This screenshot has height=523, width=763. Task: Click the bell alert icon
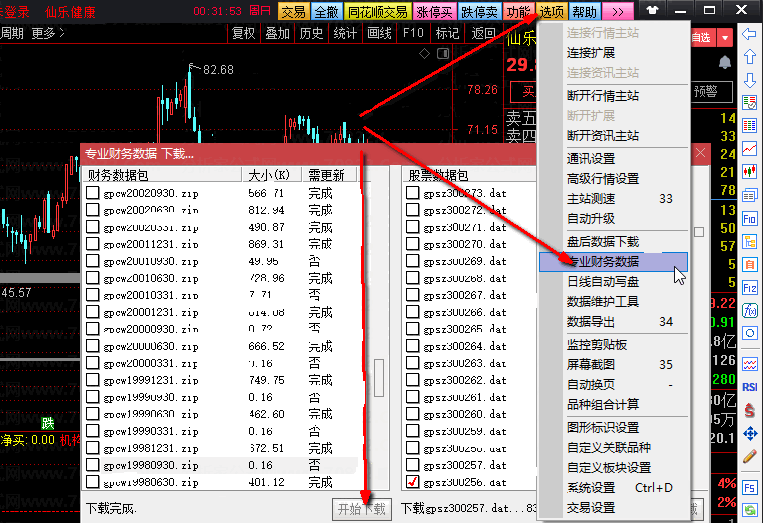tap(725, 62)
